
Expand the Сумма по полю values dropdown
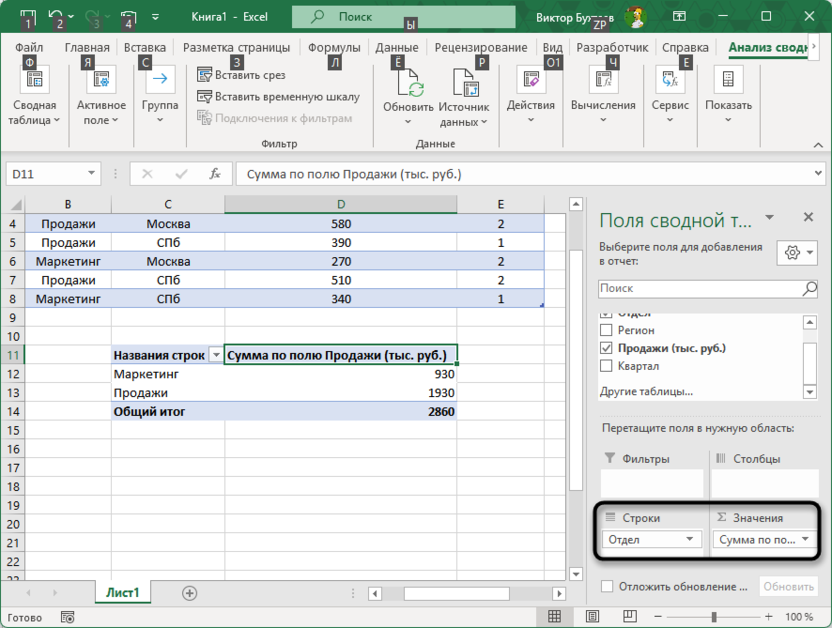[x=804, y=539]
